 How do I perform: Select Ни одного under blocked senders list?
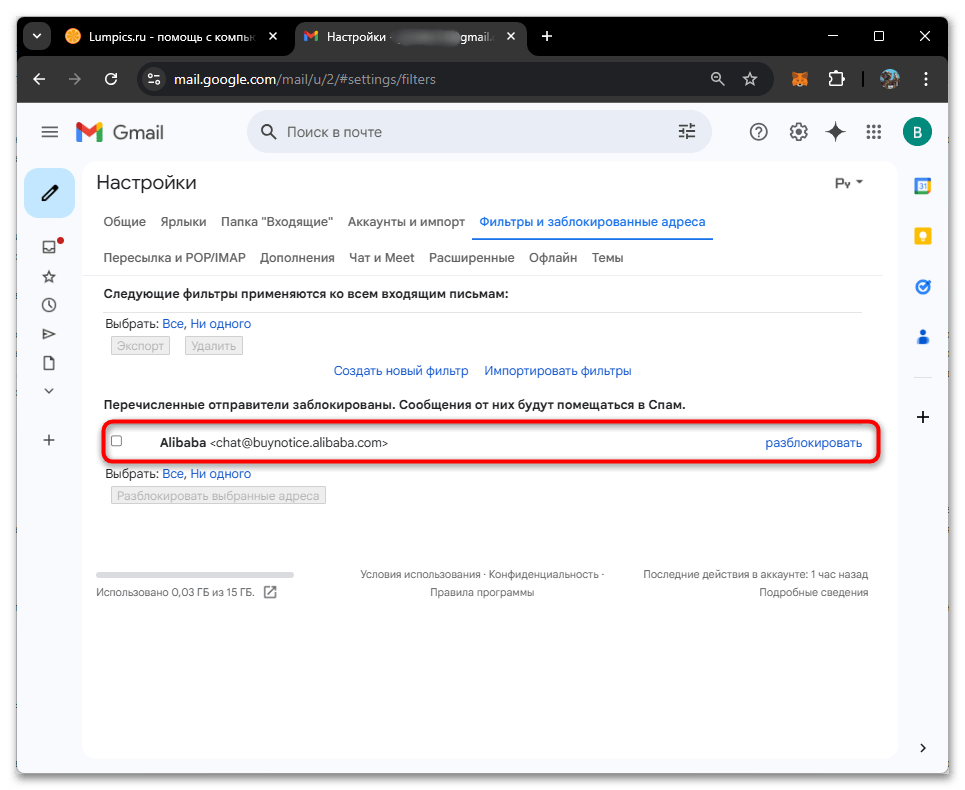(x=220, y=474)
